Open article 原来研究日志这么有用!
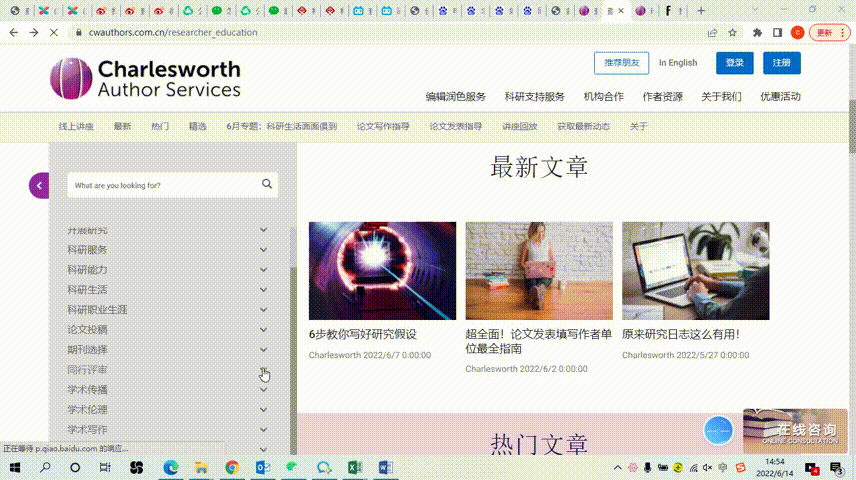This screenshot has width=856, height=480. click(681, 334)
